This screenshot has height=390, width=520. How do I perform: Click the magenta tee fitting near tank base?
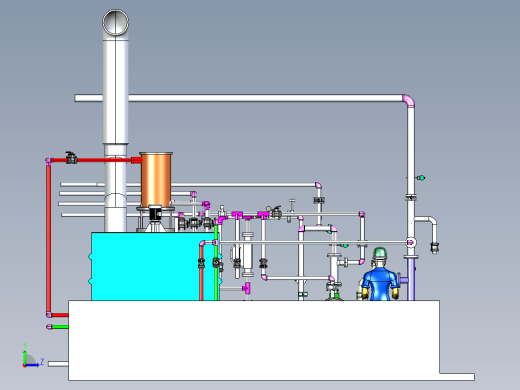tap(246, 288)
